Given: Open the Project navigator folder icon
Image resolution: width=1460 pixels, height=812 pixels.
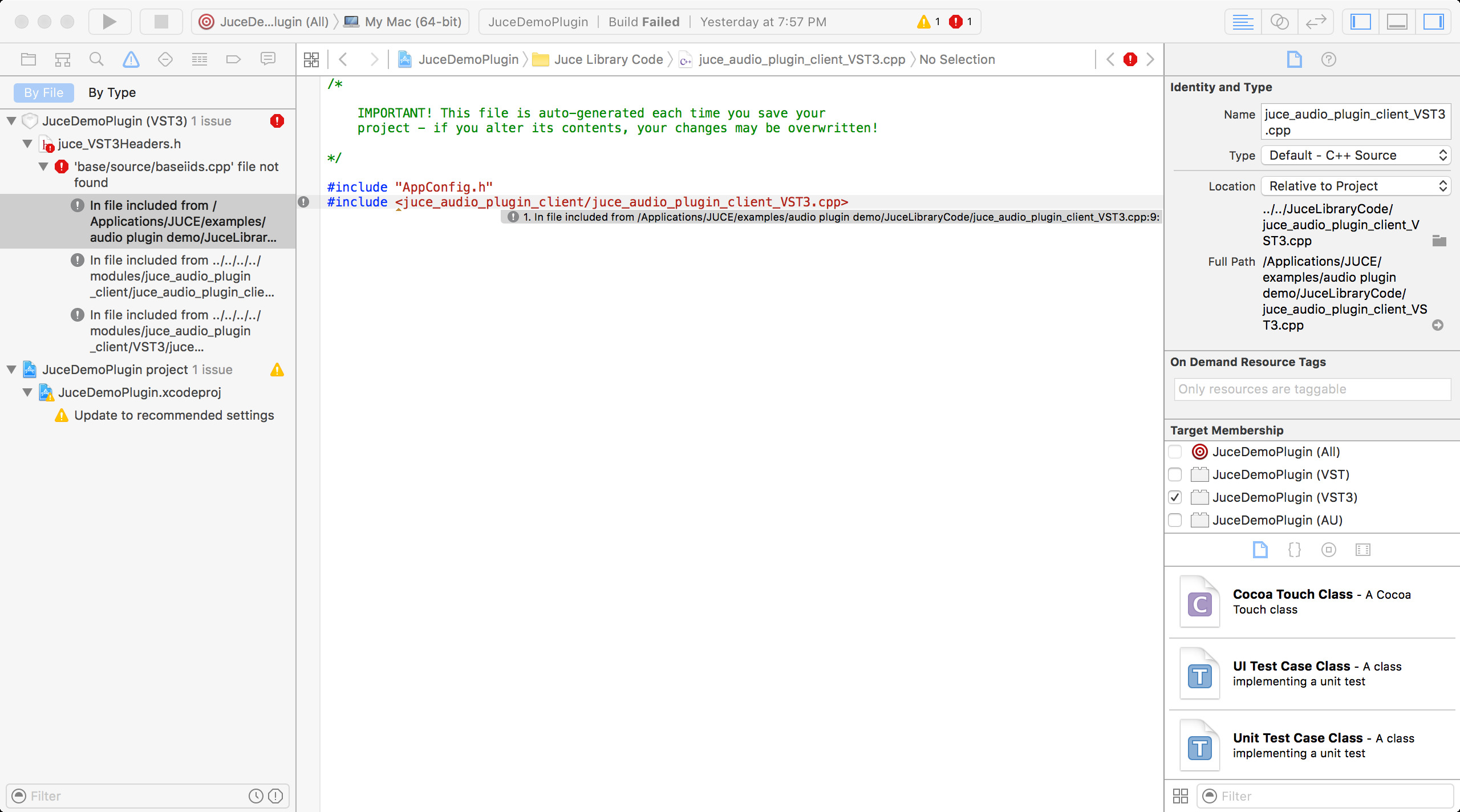Looking at the screenshot, I should [x=28, y=59].
